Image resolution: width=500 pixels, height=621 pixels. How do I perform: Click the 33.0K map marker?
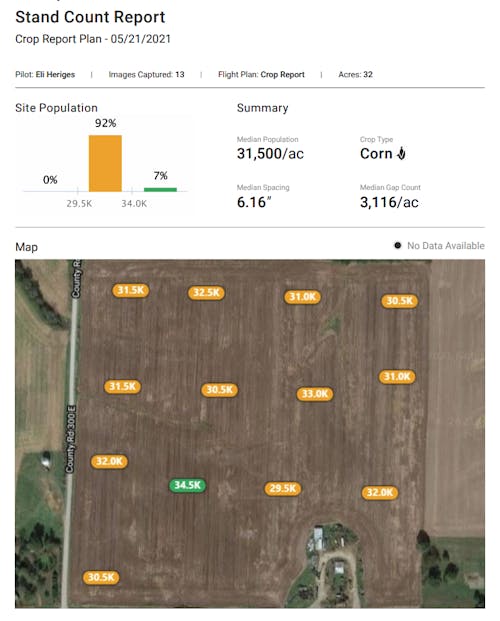coord(315,394)
